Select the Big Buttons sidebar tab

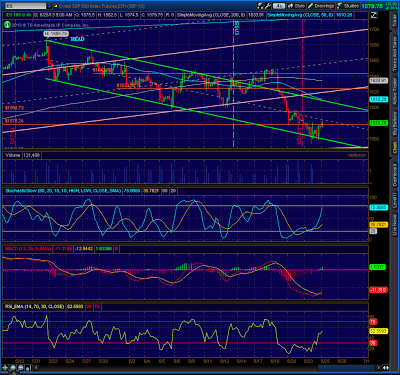(395, 123)
